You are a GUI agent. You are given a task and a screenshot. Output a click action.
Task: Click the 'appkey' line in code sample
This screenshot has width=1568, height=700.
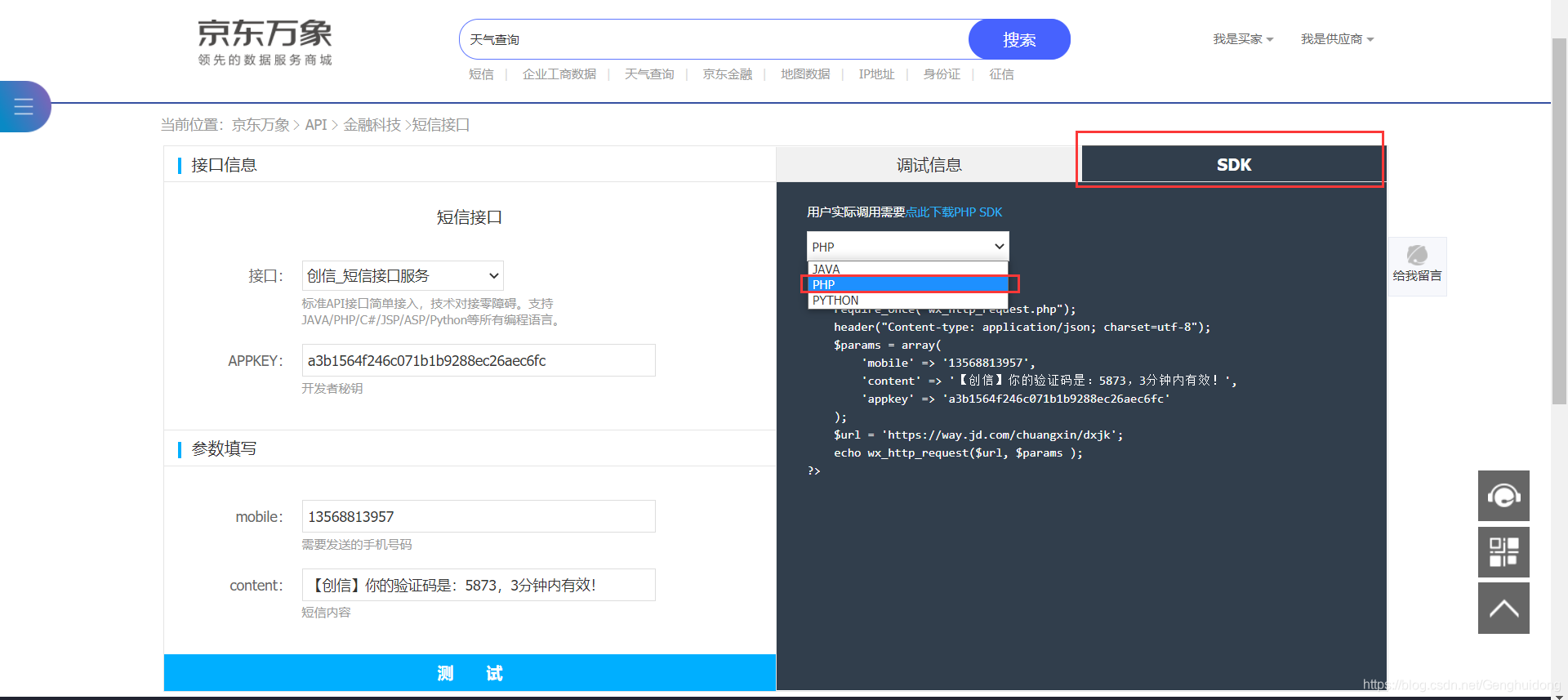point(1016,399)
